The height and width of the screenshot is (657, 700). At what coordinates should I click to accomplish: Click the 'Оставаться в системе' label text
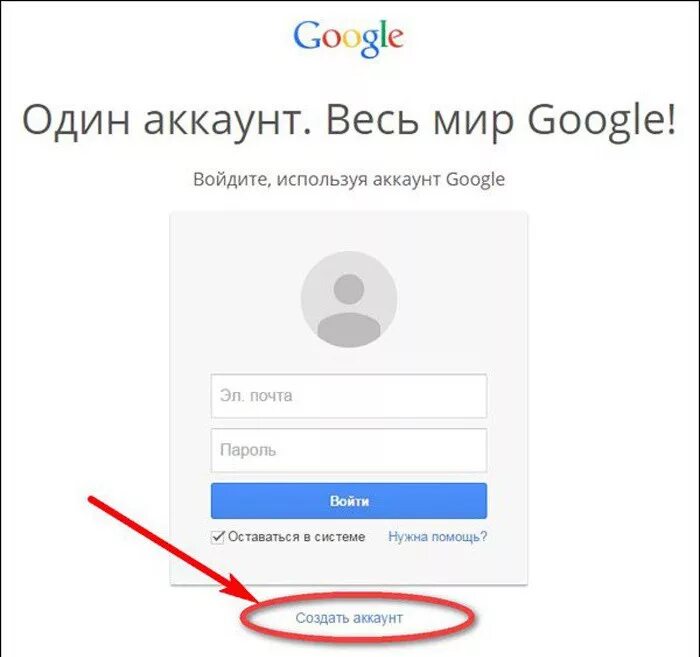296,536
